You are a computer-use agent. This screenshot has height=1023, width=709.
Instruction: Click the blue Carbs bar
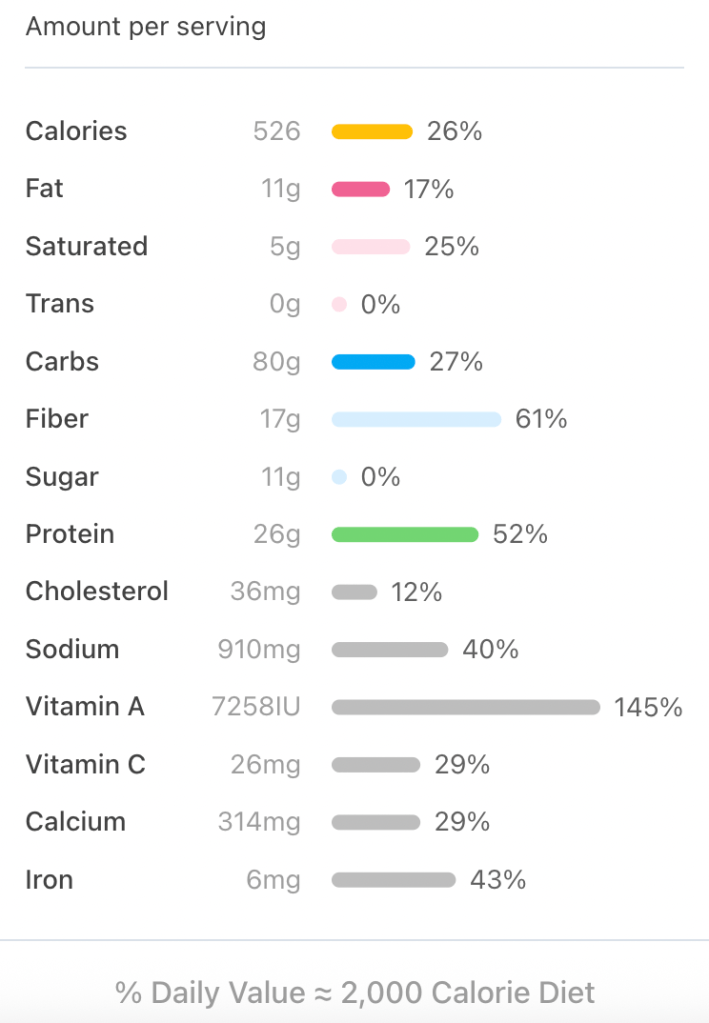click(x=373, y=362)
